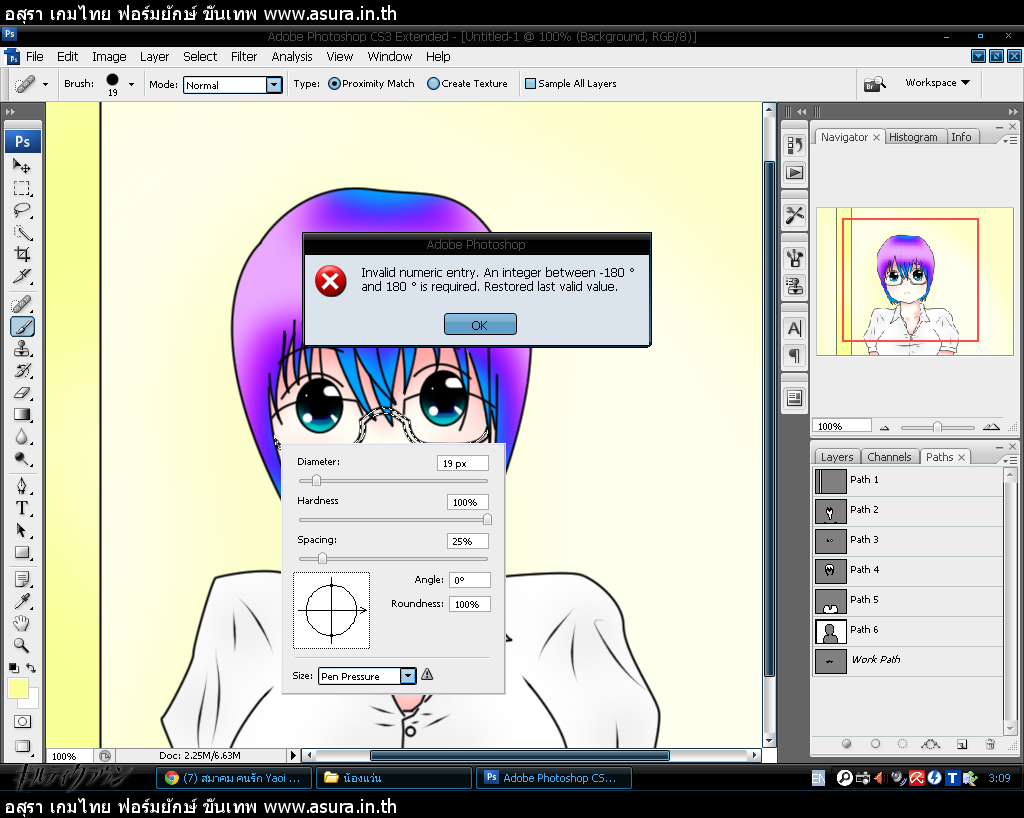This screenshot has width=1024, height=818.
Task: Open the Workspace dropdown menu
Action: (937, 83)
